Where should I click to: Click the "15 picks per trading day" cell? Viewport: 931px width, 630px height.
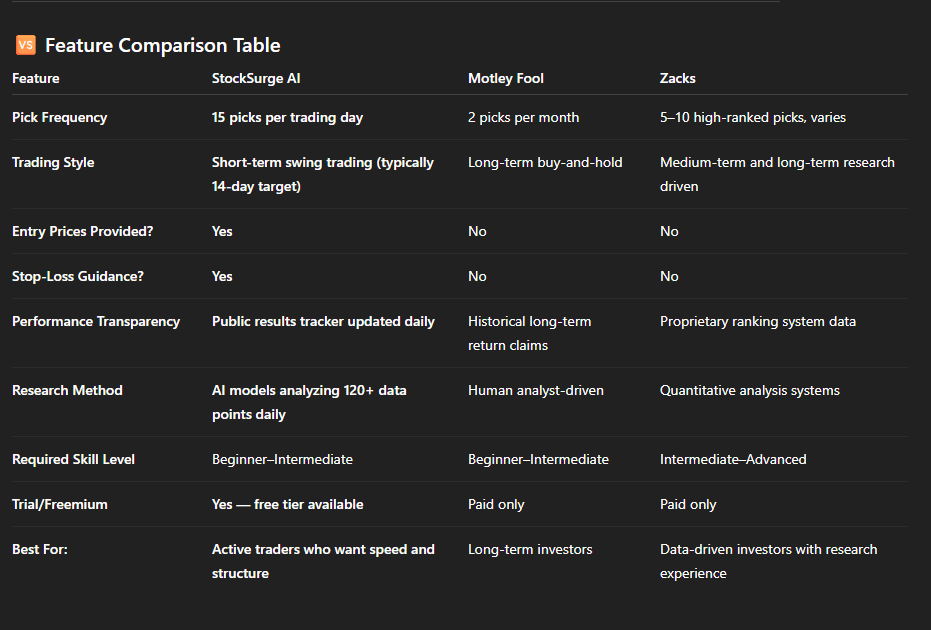pyautogui.click(x=287, y=117)
